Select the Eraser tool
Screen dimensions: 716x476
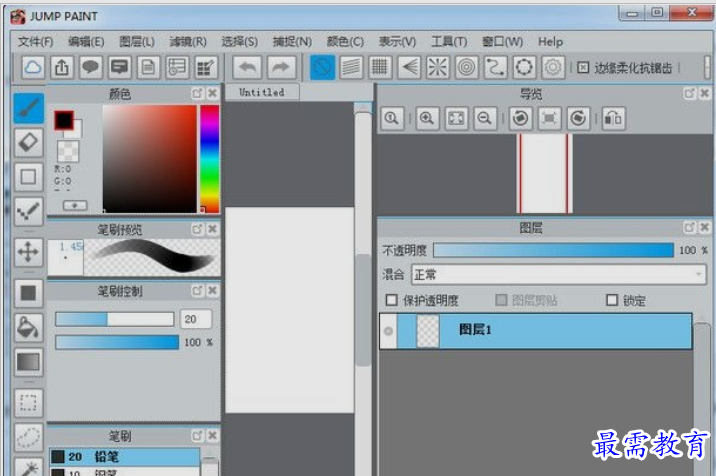point(29,143)
